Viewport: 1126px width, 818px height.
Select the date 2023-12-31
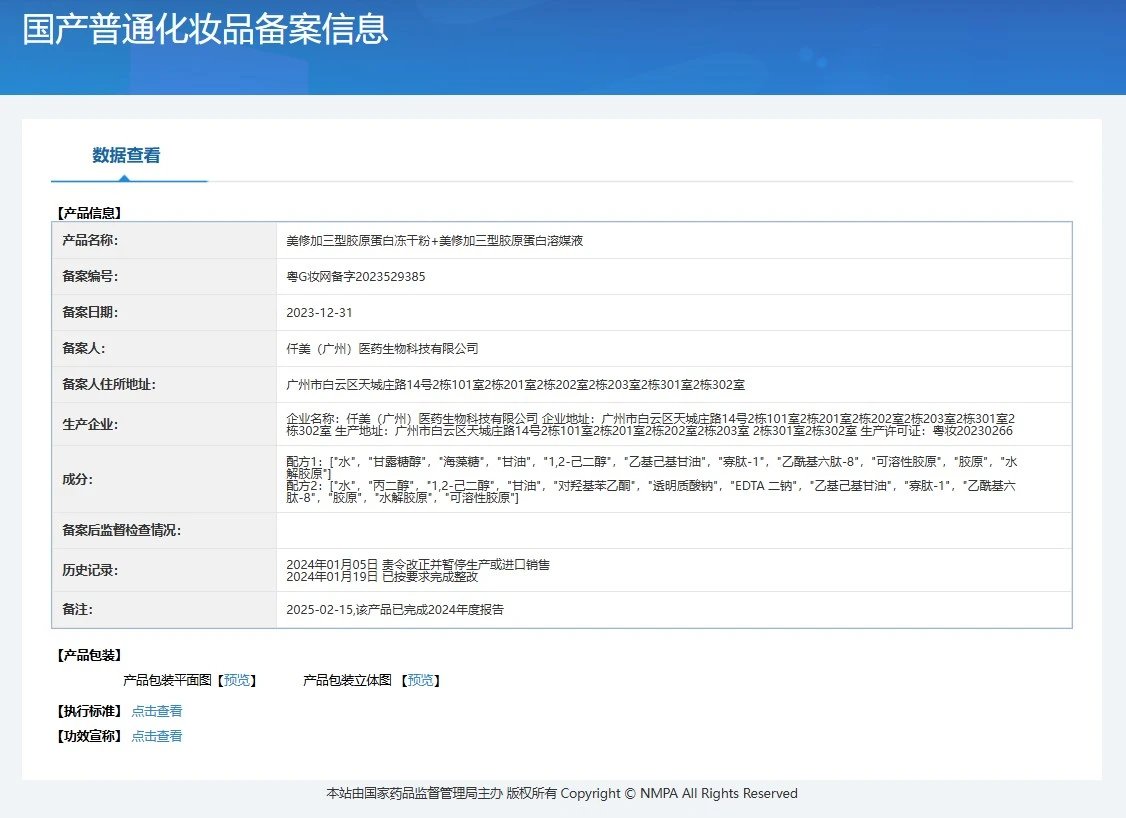coord(319,312)
